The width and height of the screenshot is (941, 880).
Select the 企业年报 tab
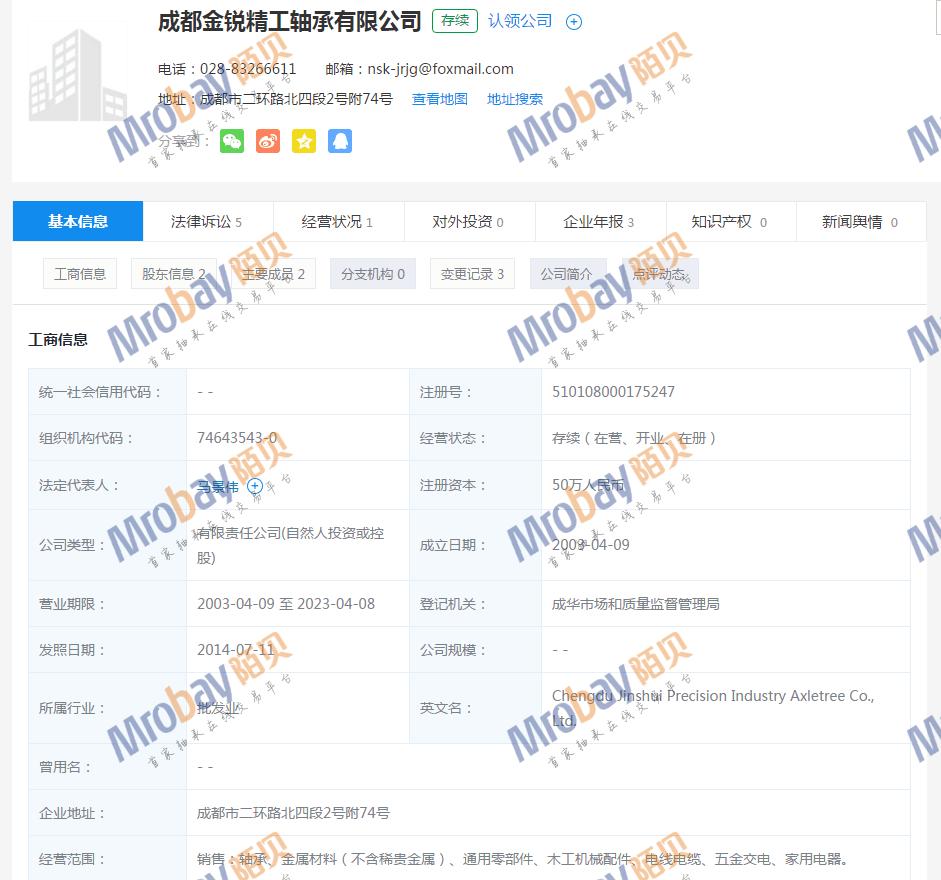click(x=599, y=222)
